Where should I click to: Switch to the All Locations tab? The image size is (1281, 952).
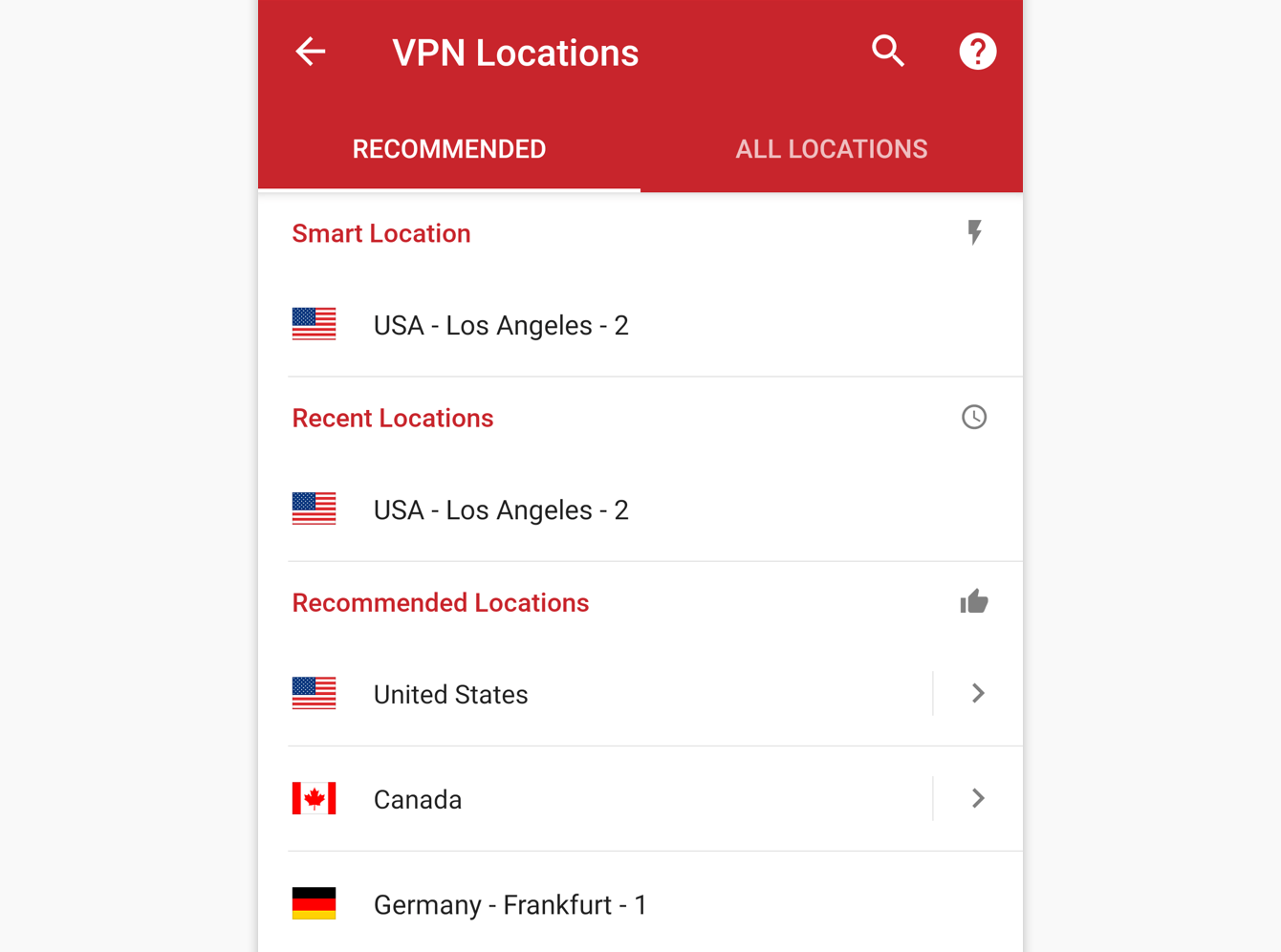(832, 149)
